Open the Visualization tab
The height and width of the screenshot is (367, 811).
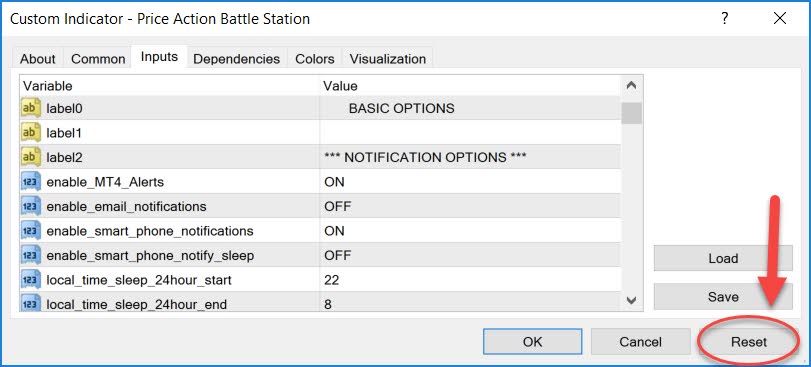388,59
